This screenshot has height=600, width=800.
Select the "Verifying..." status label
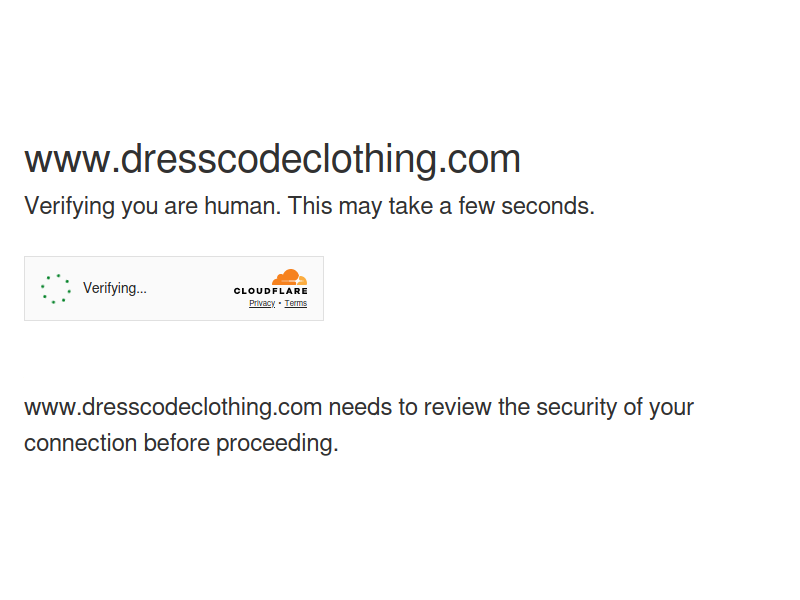[115, 288]
